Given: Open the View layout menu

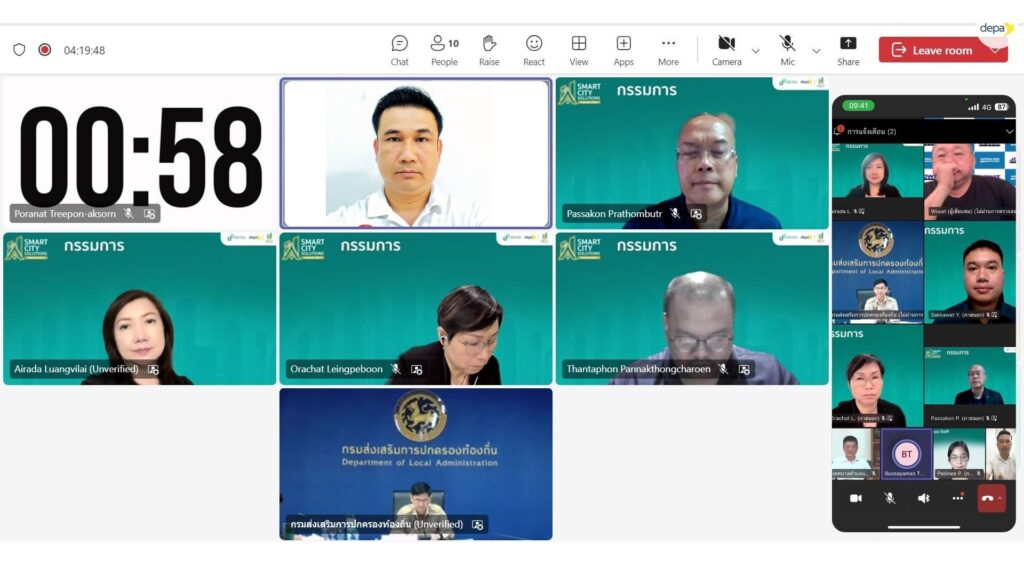Looking at the screenshot, I should [579, 50].
